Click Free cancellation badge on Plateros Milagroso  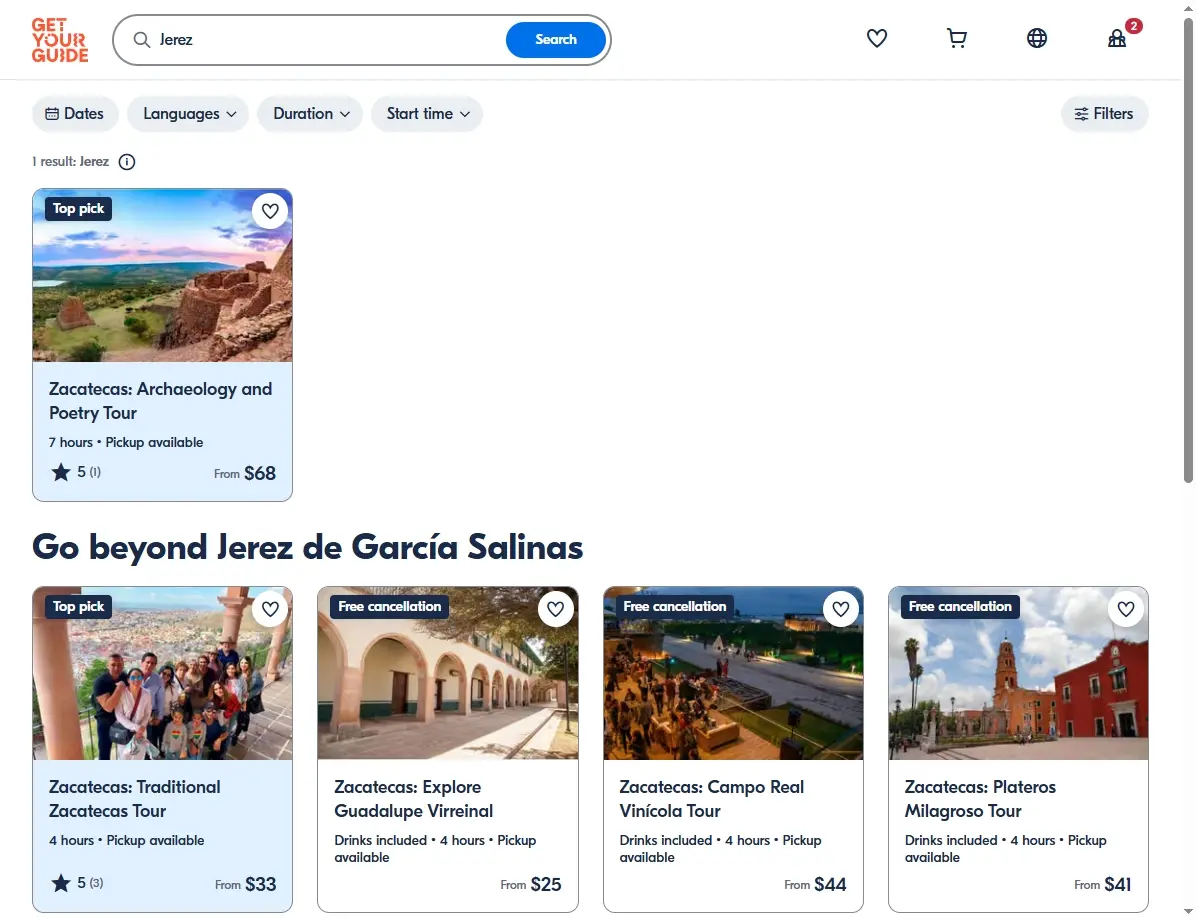(x=960, y=607)
